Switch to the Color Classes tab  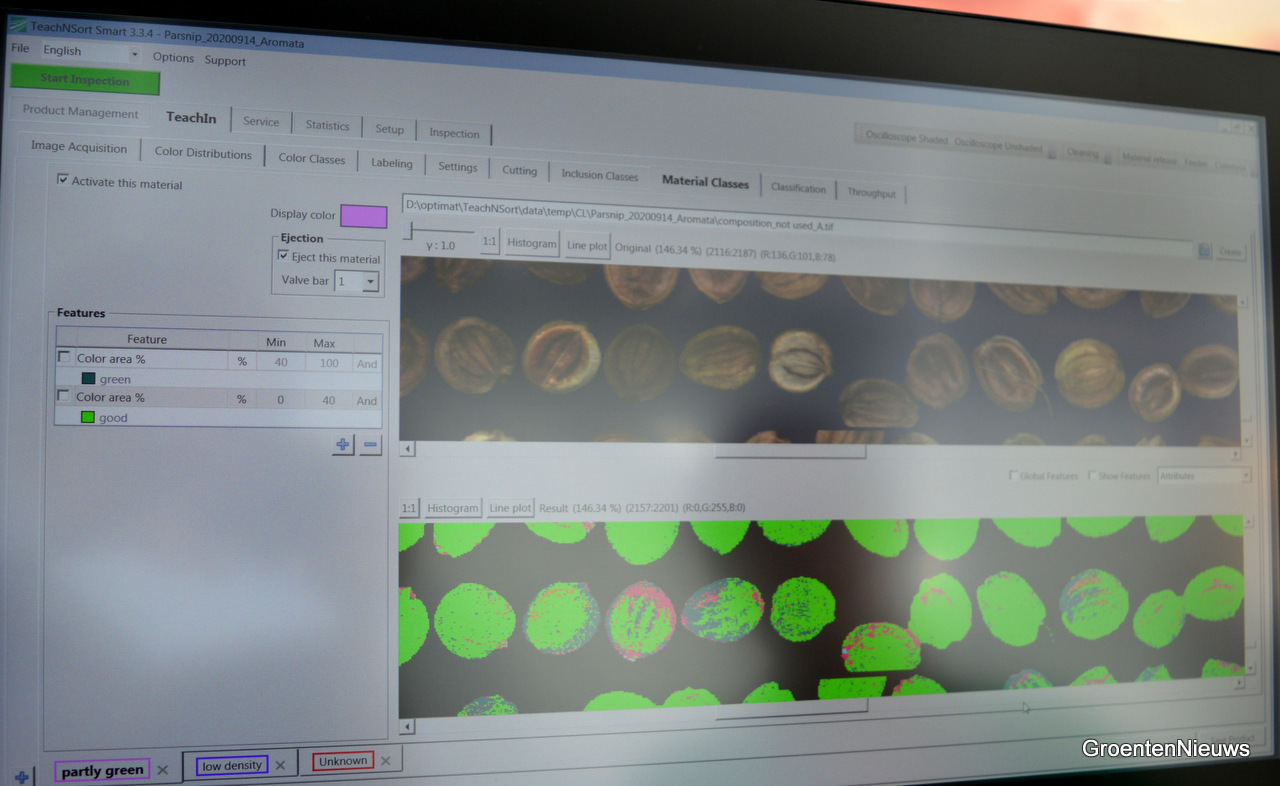[x=311, y=159]
